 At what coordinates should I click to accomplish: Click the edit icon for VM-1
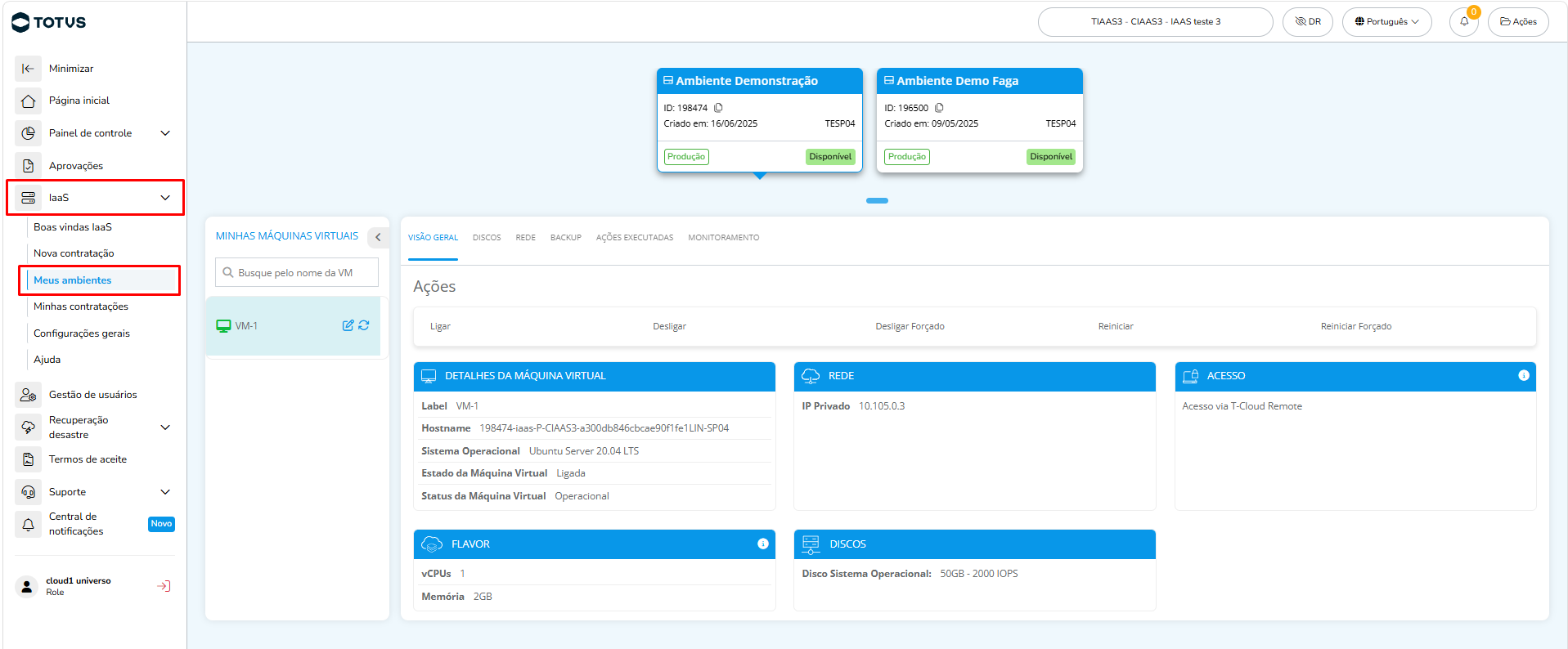pyautogui.click(x=348, y=325)
